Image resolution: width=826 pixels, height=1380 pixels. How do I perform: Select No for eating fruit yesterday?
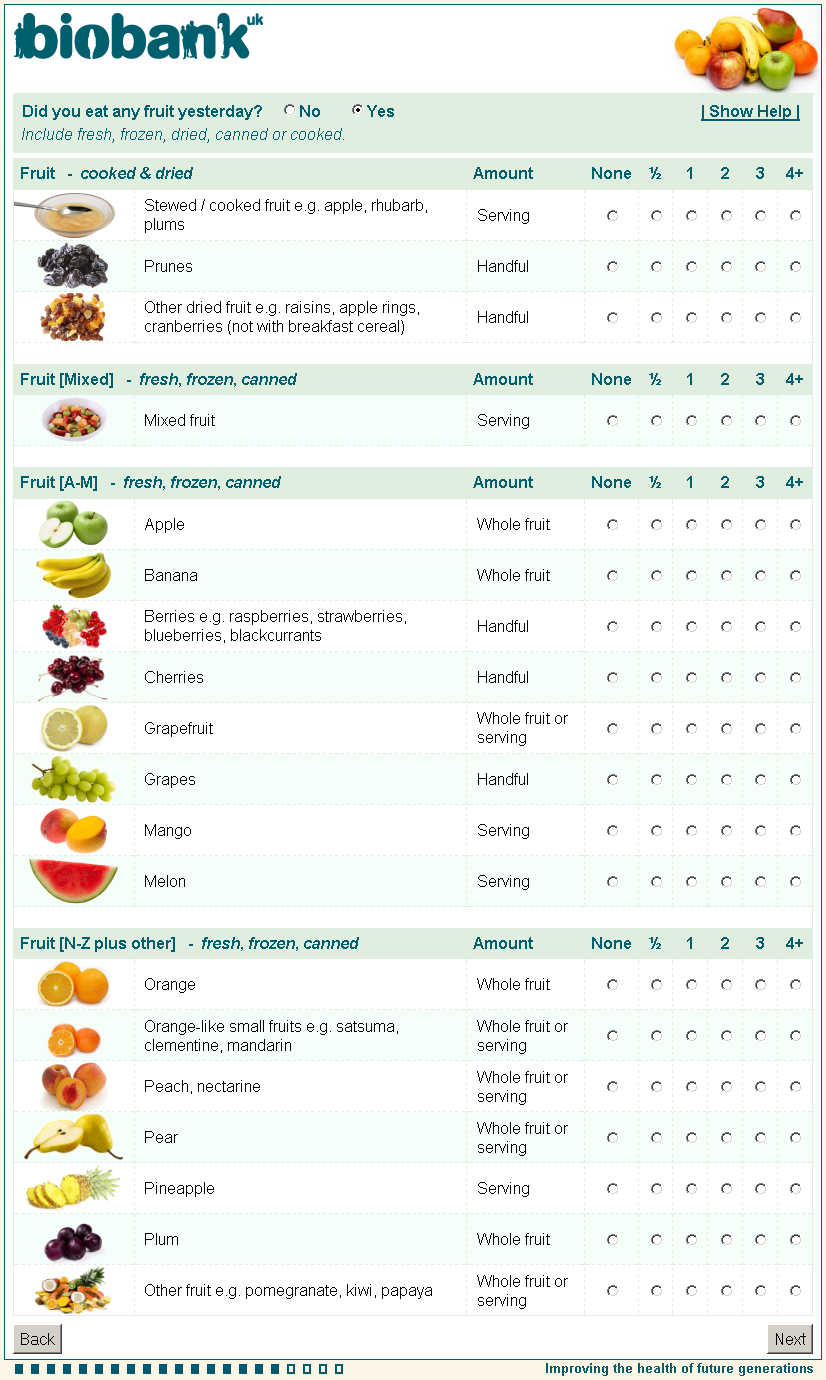tap(290, 111)
